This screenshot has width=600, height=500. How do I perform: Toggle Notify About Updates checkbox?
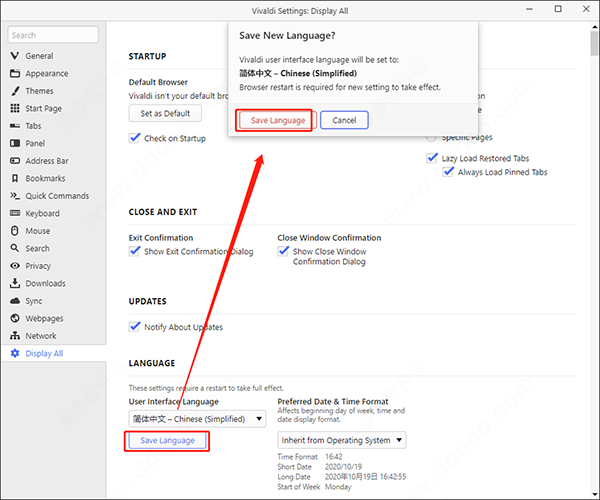(x=134, y=327)
